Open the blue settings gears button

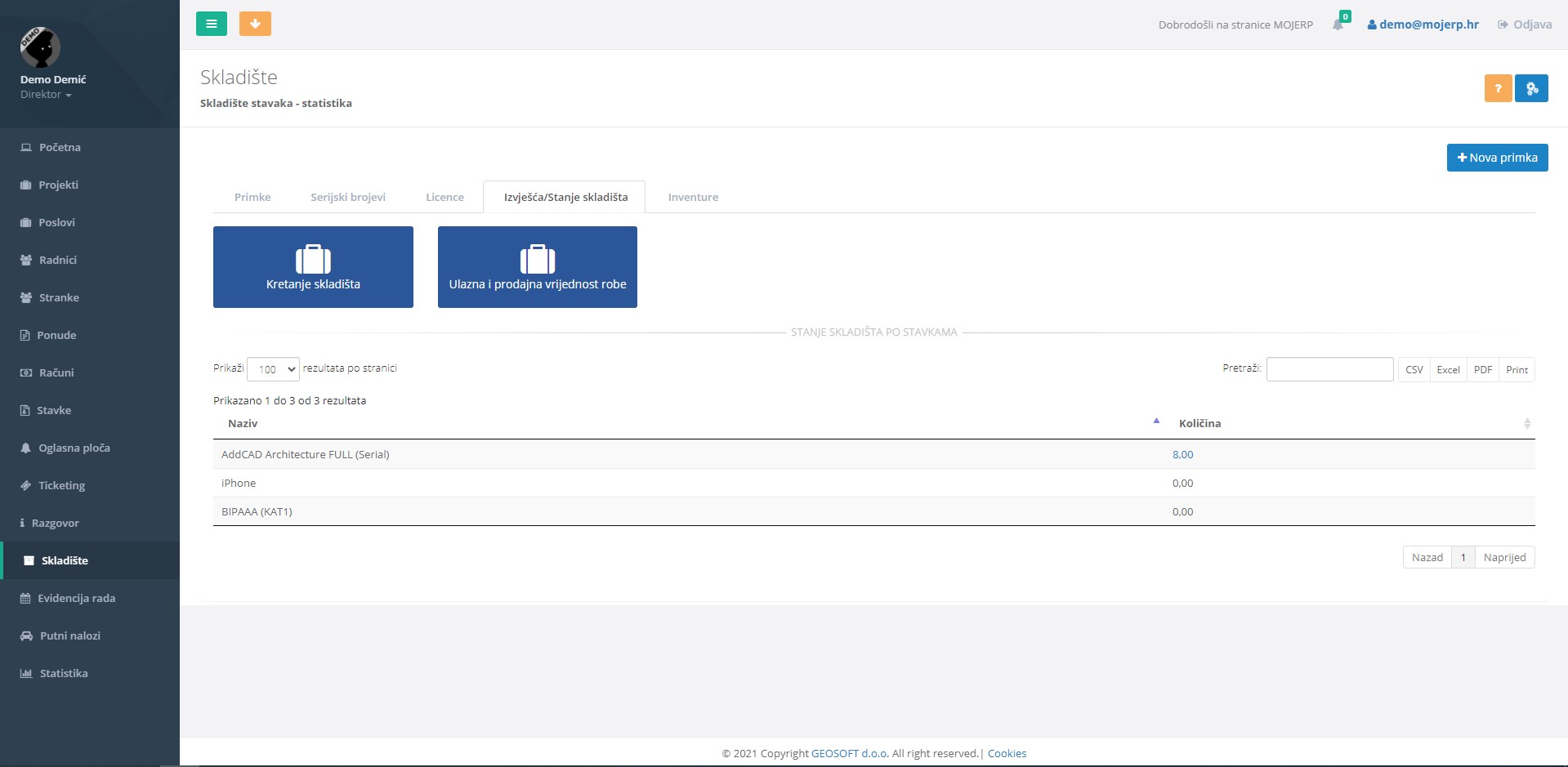click(x=1531, y=88)
